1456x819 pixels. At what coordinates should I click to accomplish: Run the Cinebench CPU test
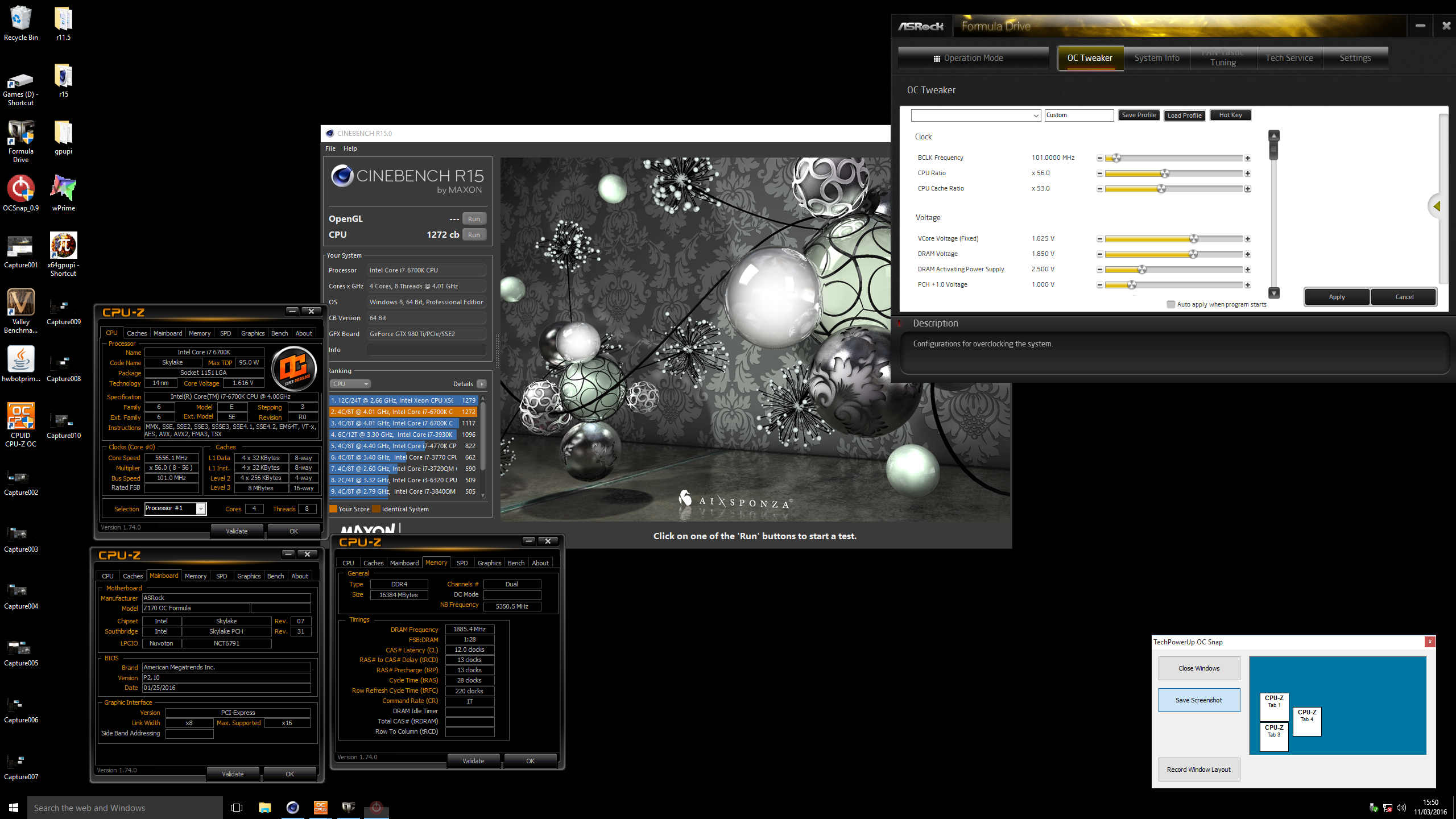[x=474, y=235]
